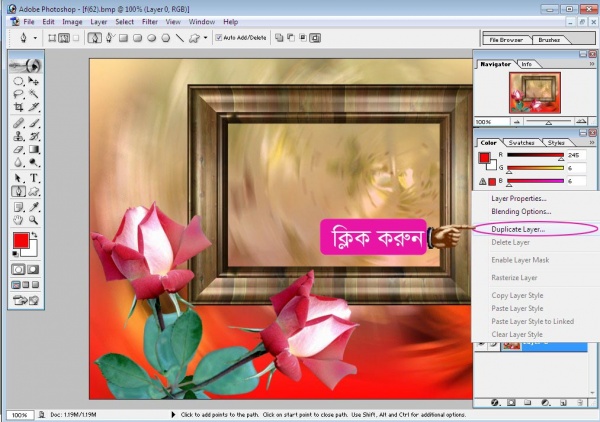Switch to the Swatches tab
The width and height of the screenshot is (600, 422).
(x=521, y=143)
